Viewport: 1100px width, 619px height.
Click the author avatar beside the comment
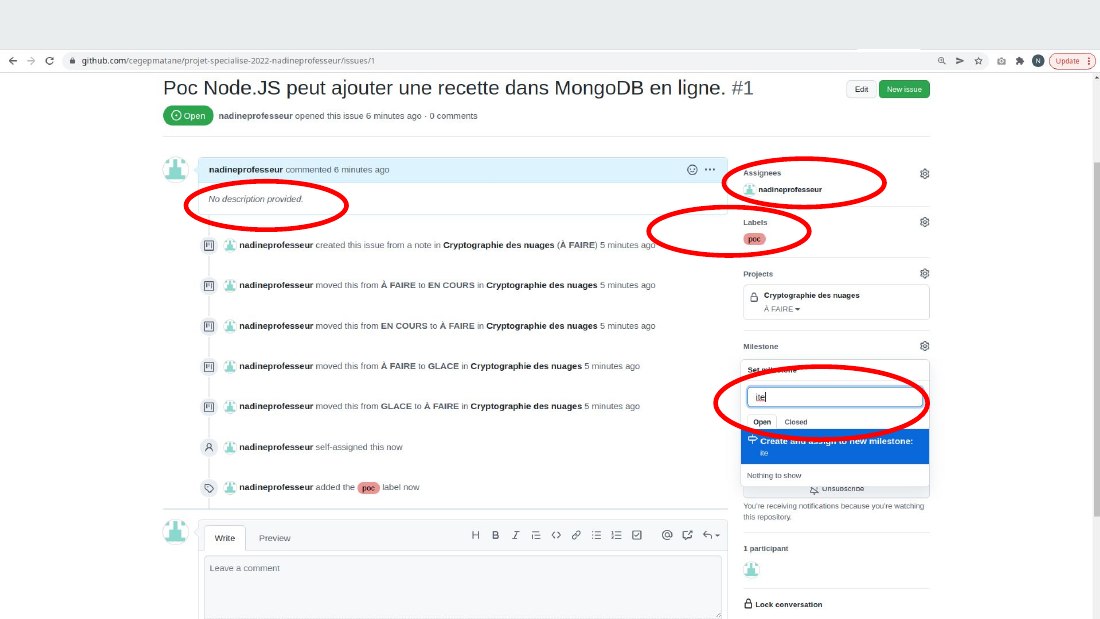point(175,170)
